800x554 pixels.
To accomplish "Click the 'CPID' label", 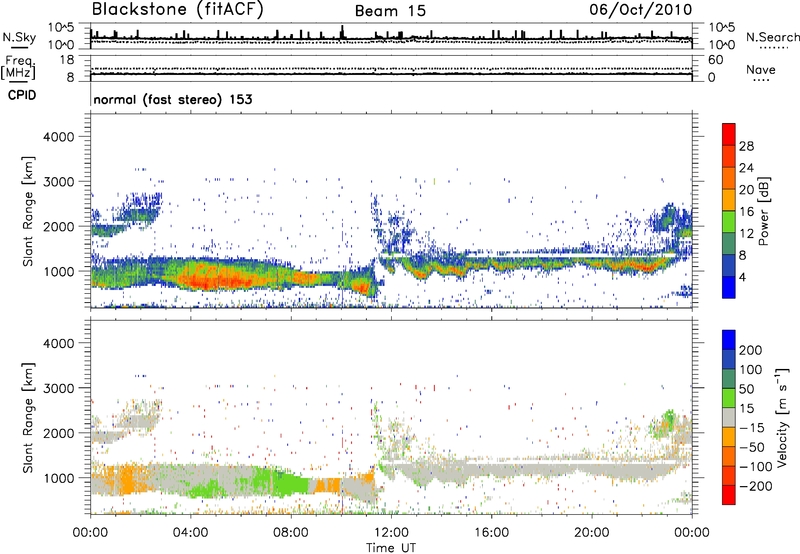I will 22,95.
